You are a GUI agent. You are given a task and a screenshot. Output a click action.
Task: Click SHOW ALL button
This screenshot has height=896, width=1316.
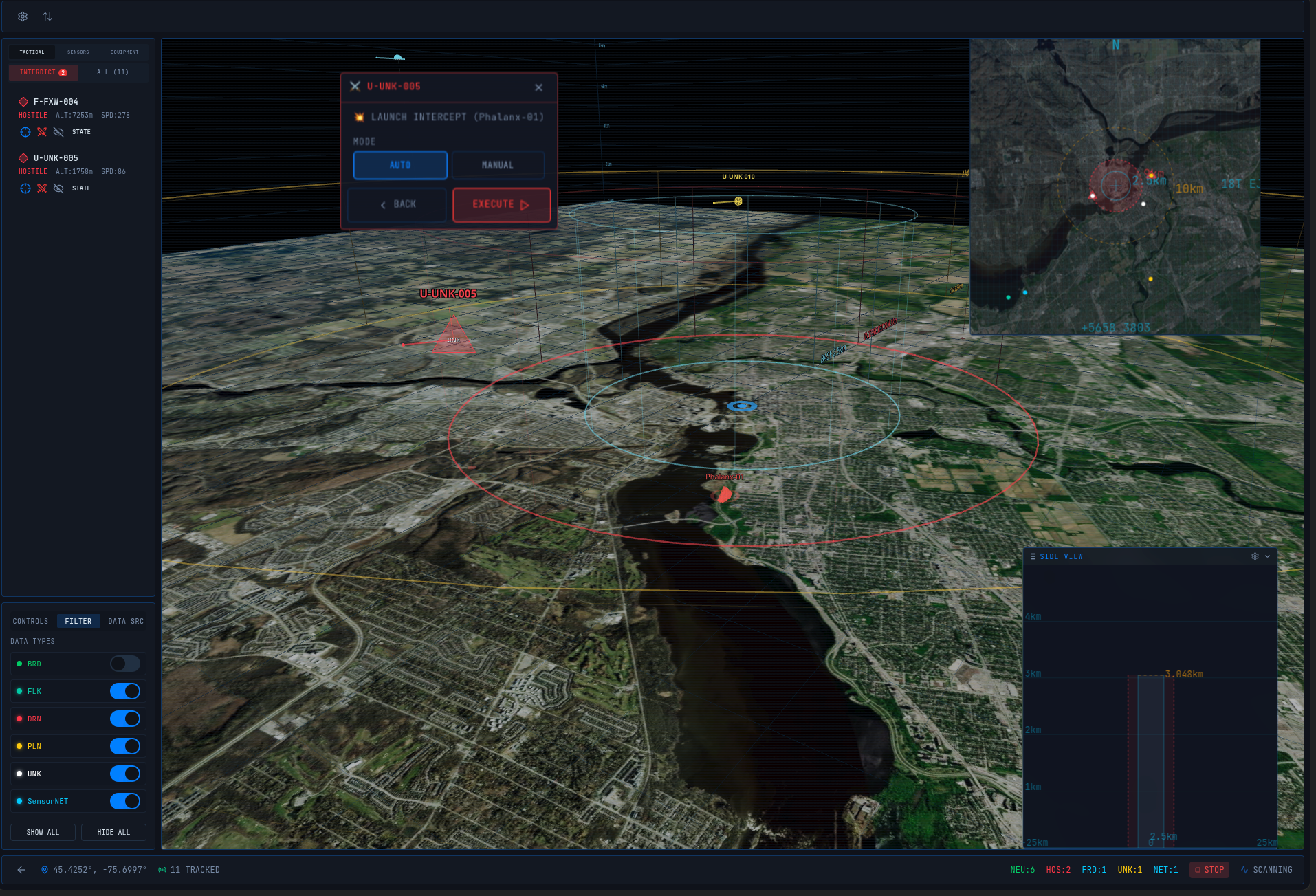[43, 832]
